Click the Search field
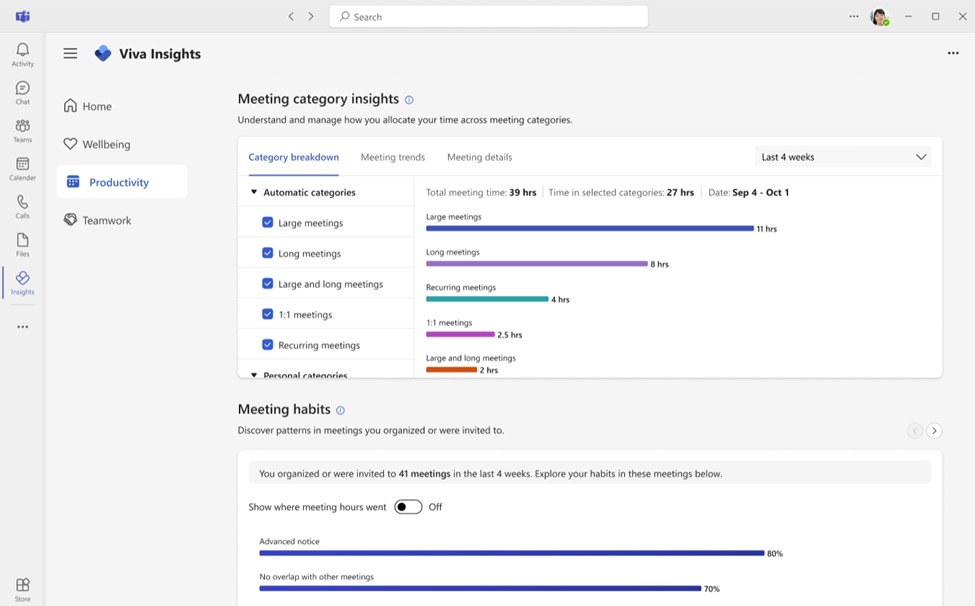The width and height of the screenshot is (975, 606). [489, 17]
